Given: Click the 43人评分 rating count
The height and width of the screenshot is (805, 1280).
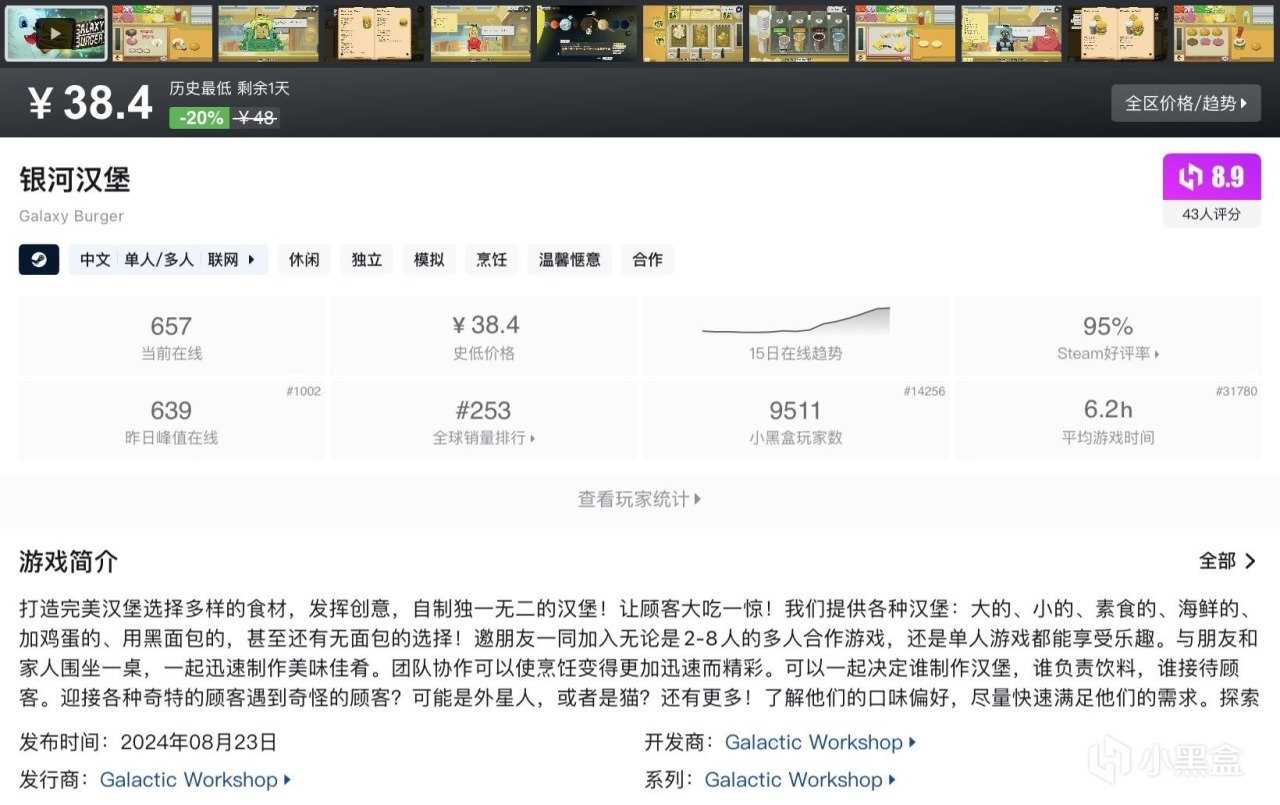Looking at the screenshot, I should click(1211, 214).
